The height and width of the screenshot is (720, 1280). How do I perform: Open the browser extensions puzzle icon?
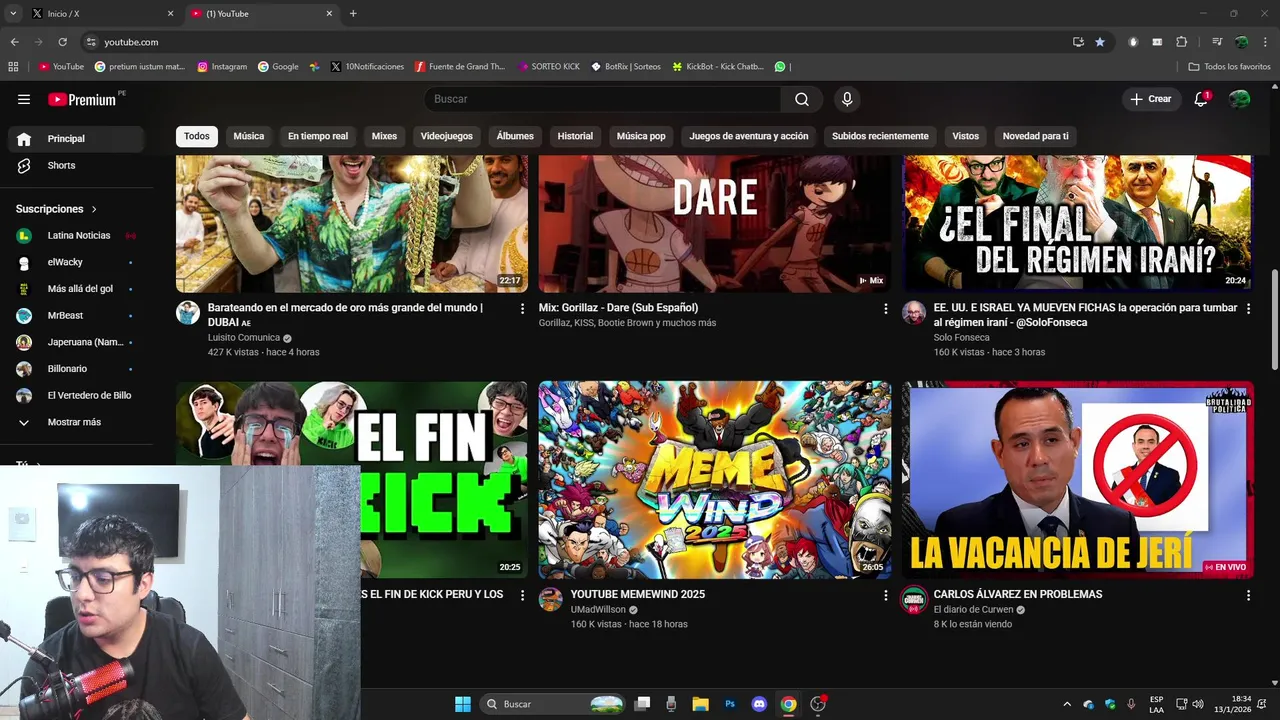click(x=1181, y=42)
